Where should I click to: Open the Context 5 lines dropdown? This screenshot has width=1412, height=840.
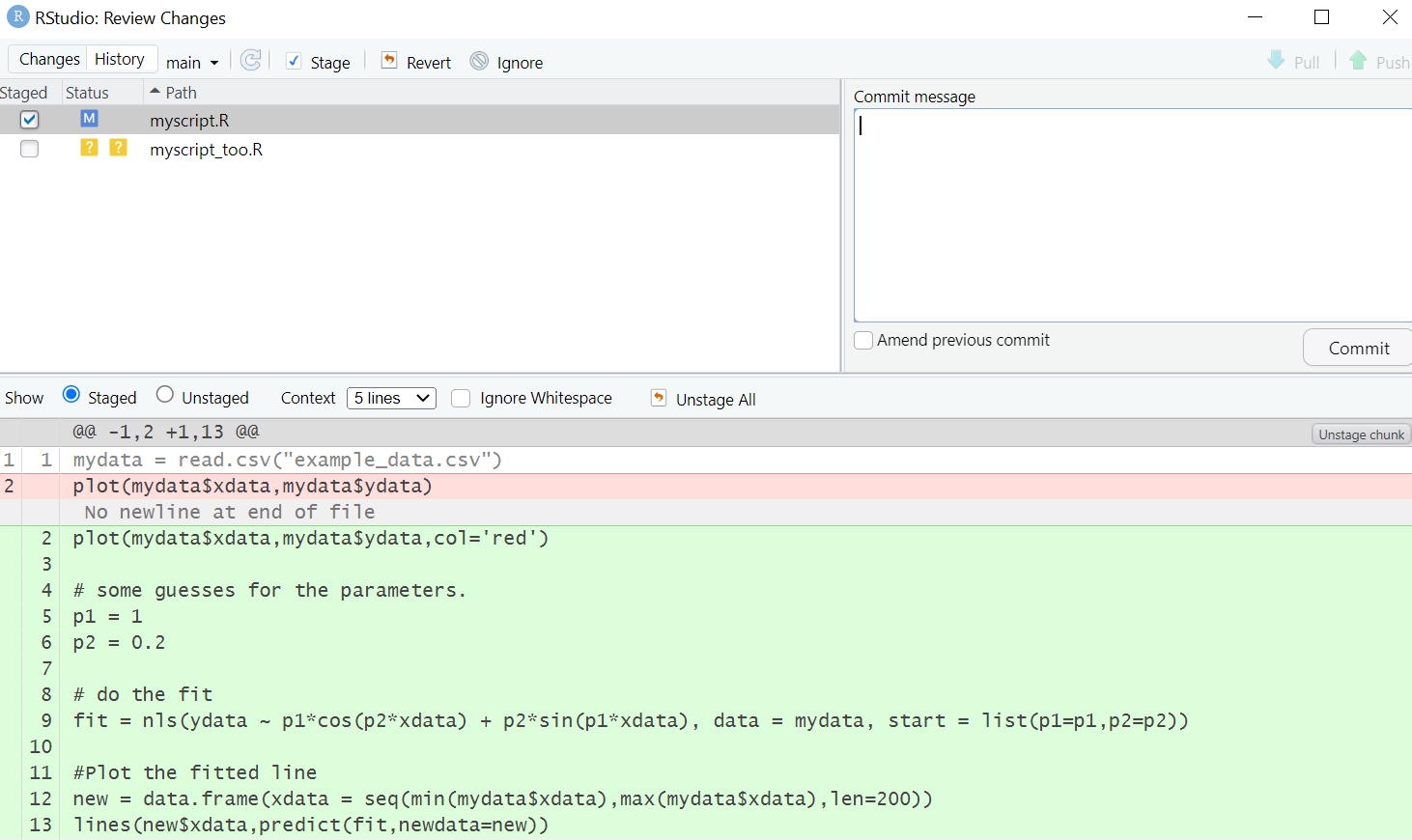click(391, 398)
